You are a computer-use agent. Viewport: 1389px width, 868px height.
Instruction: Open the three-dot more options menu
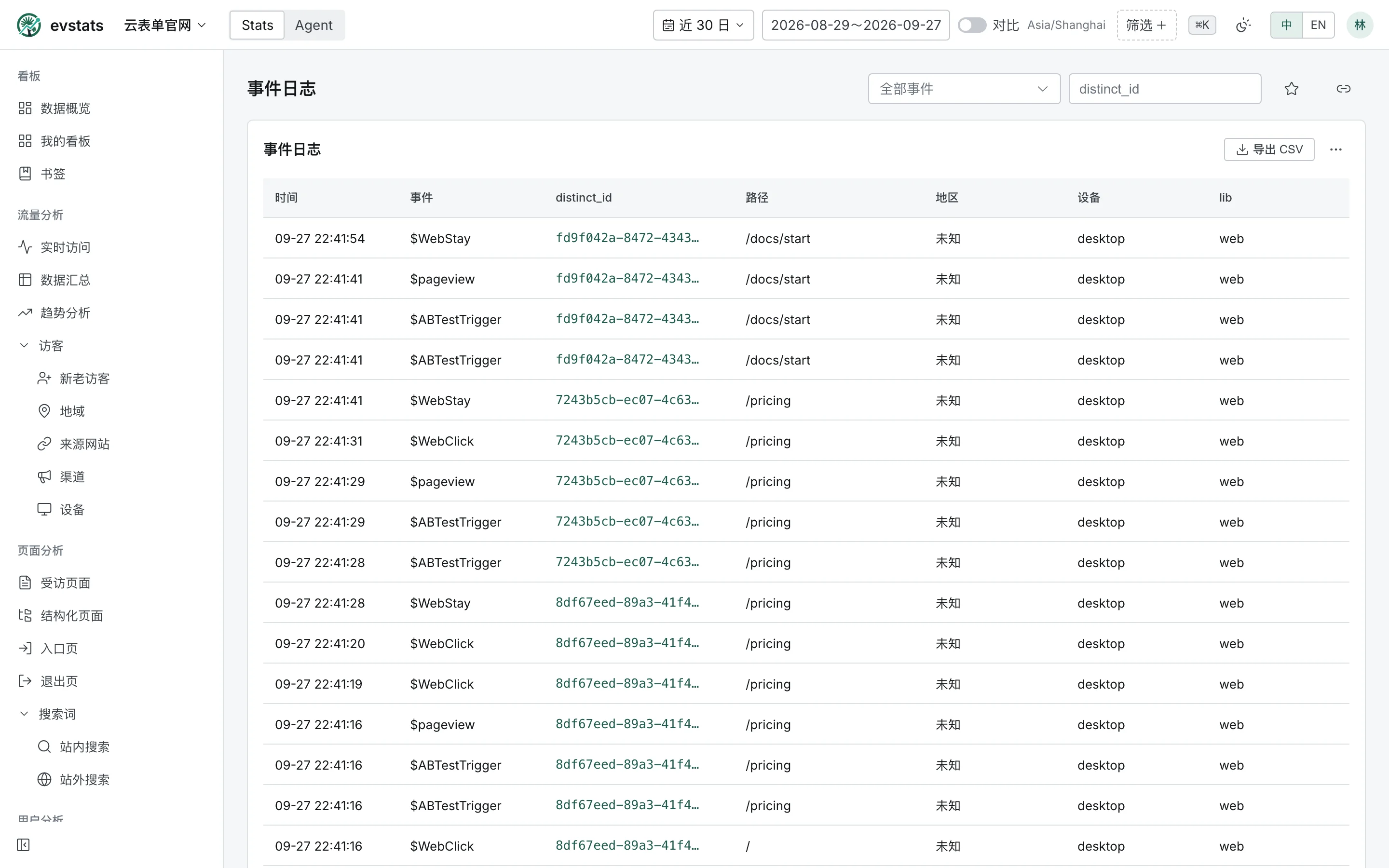pyautogui.click(x=1335, y=149)
